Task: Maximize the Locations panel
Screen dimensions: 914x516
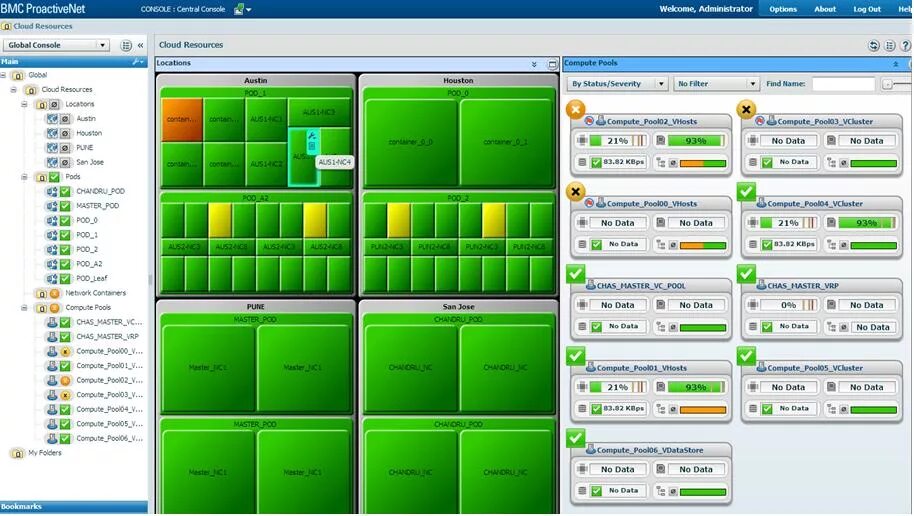Action: click(552, 64)
